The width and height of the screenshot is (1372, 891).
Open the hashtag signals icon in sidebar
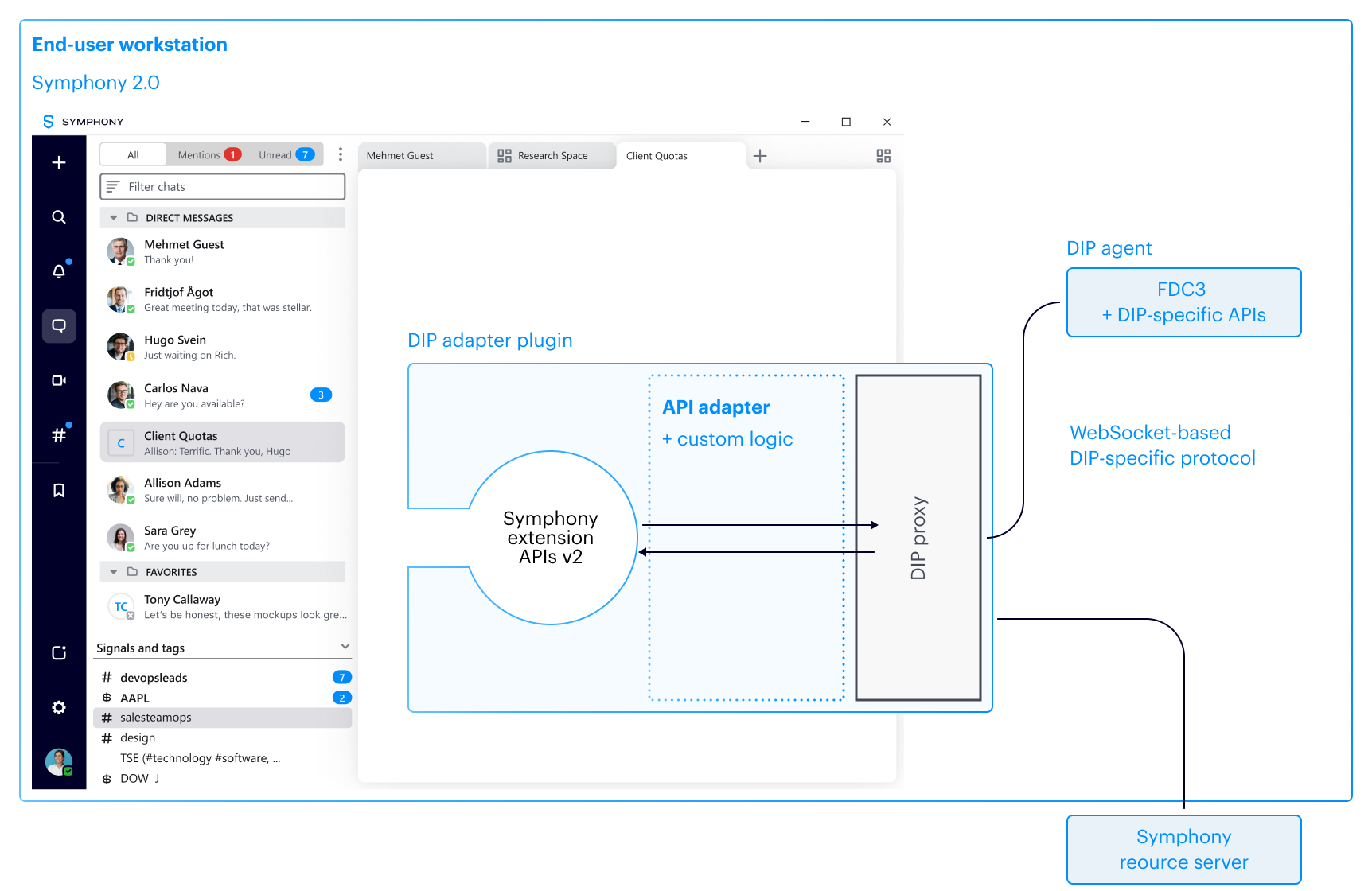click(x=58, y=435)
